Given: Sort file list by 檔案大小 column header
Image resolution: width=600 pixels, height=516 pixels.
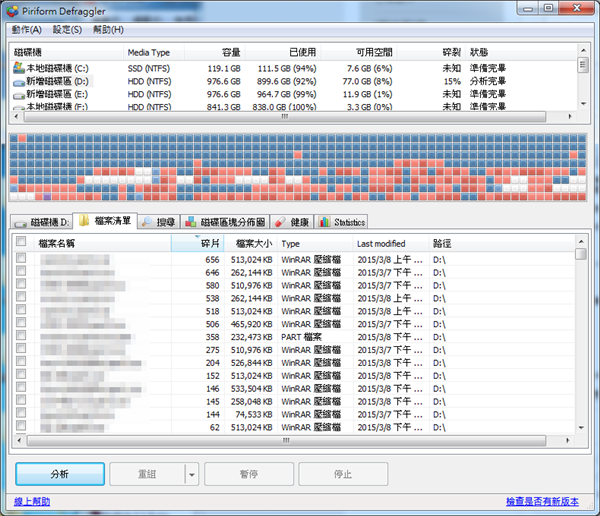Looking at the screenshot, I should coord(252,243).
